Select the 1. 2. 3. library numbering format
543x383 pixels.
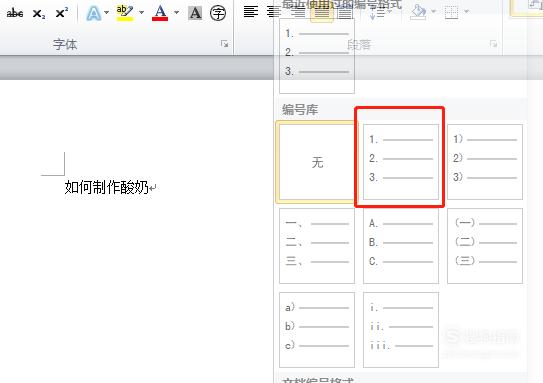click(x=401, y=162)
